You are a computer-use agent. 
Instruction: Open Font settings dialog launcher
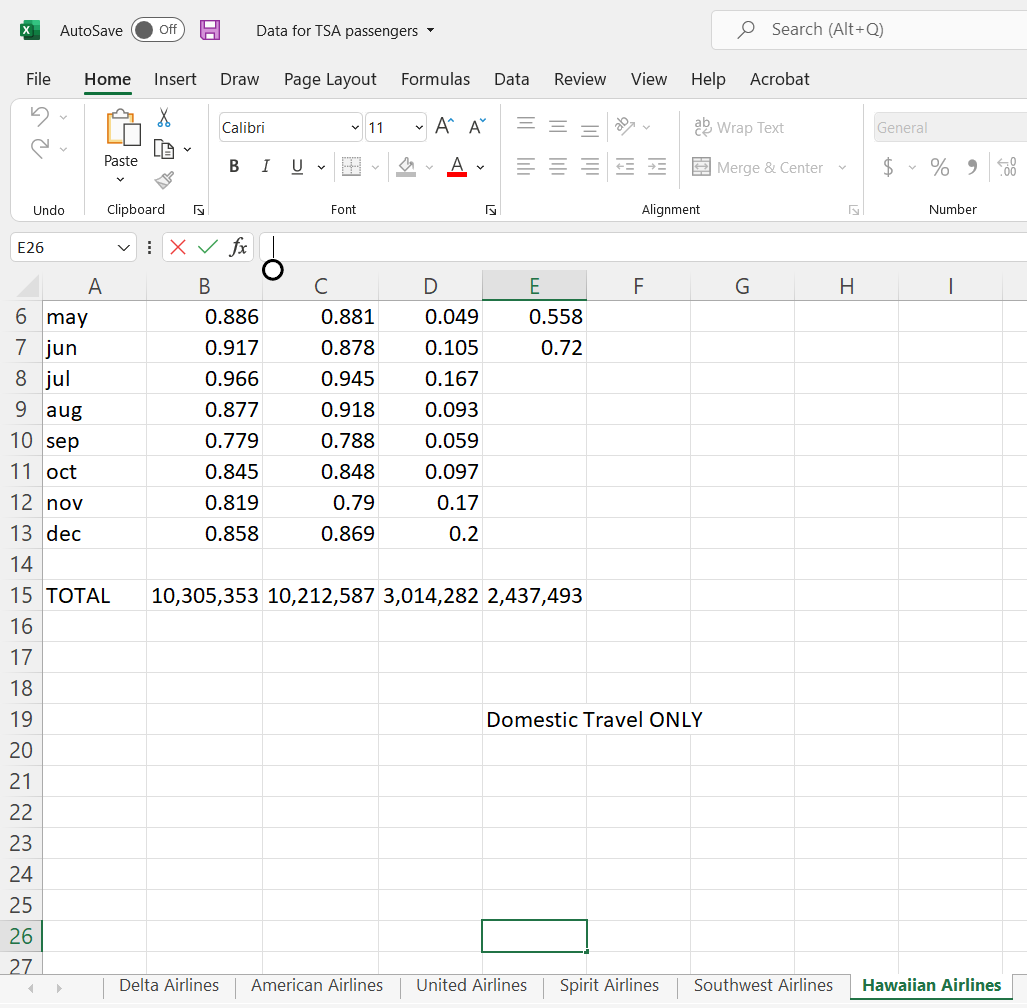point(491,210)
